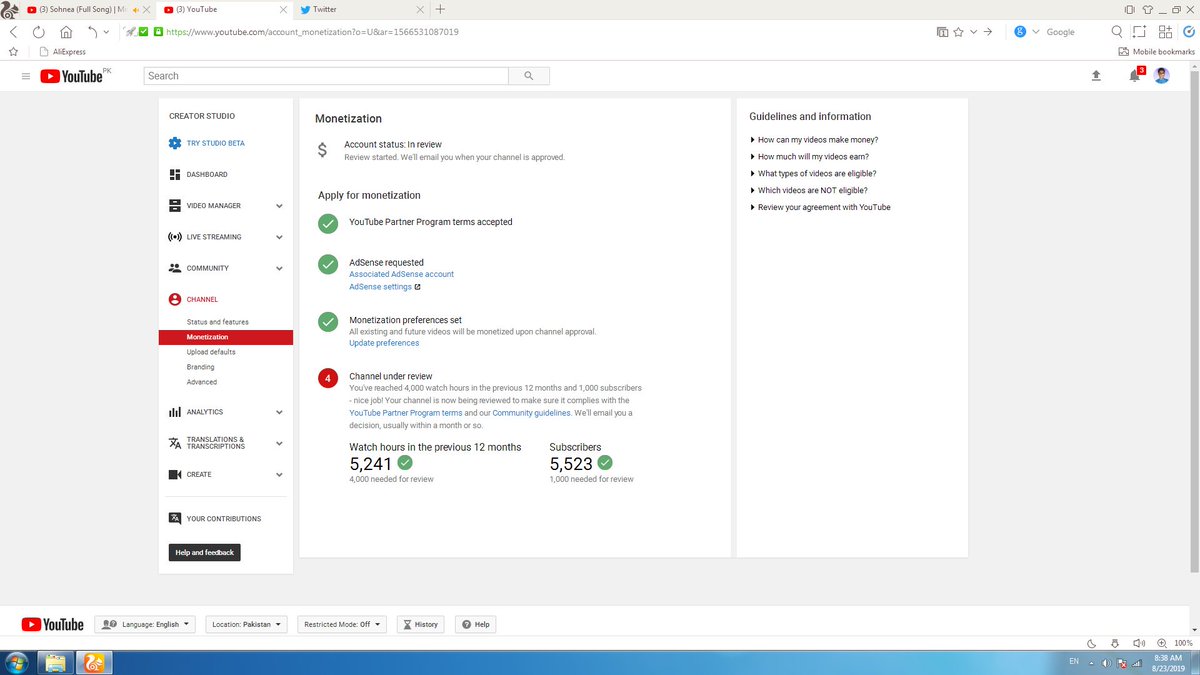Expand Translations & Transcriptions chevron
Viewport: 1200px width, 675px height.
click(x=279, y=443)
